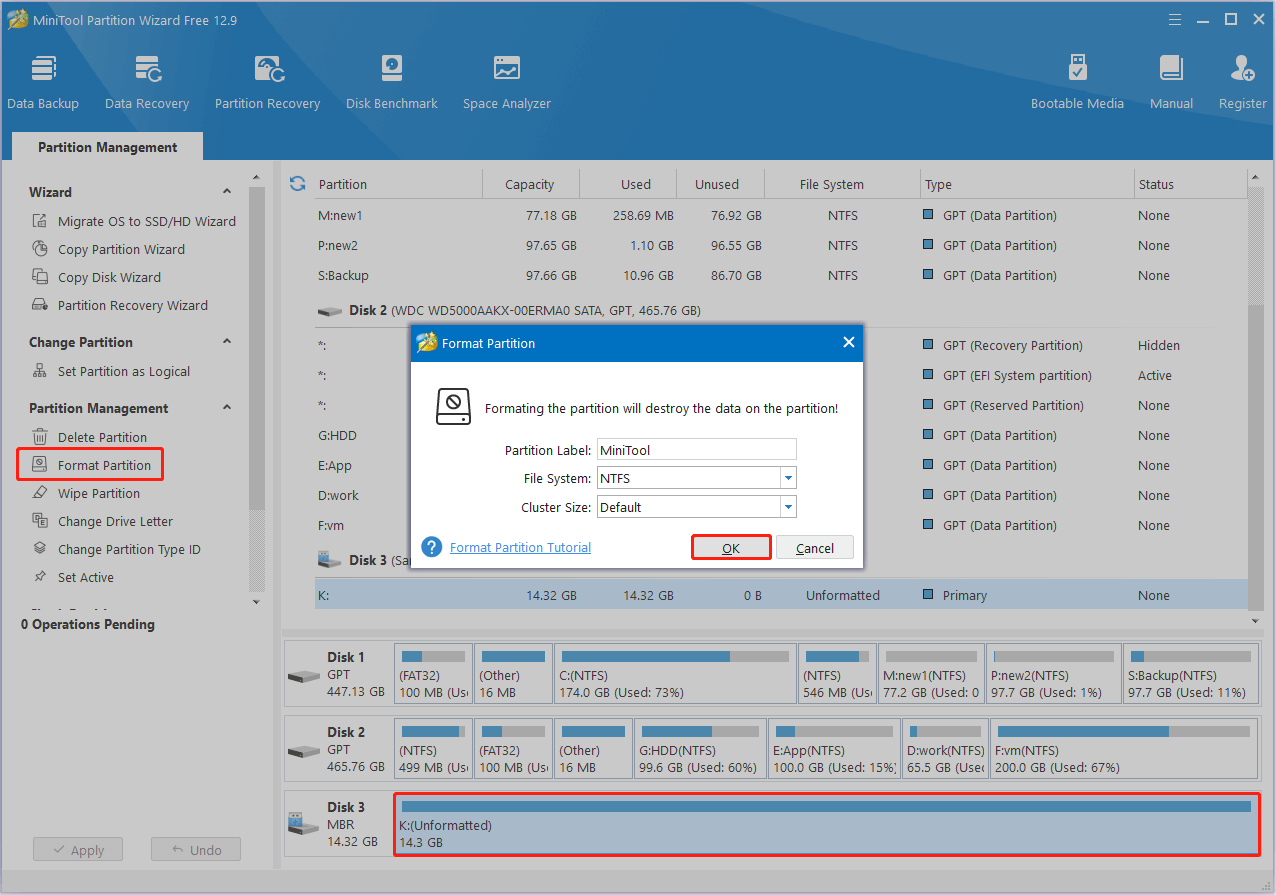This screenshot has width=1276, height=895.
Task: Create Bootable Media
Action: point(1077,80)
